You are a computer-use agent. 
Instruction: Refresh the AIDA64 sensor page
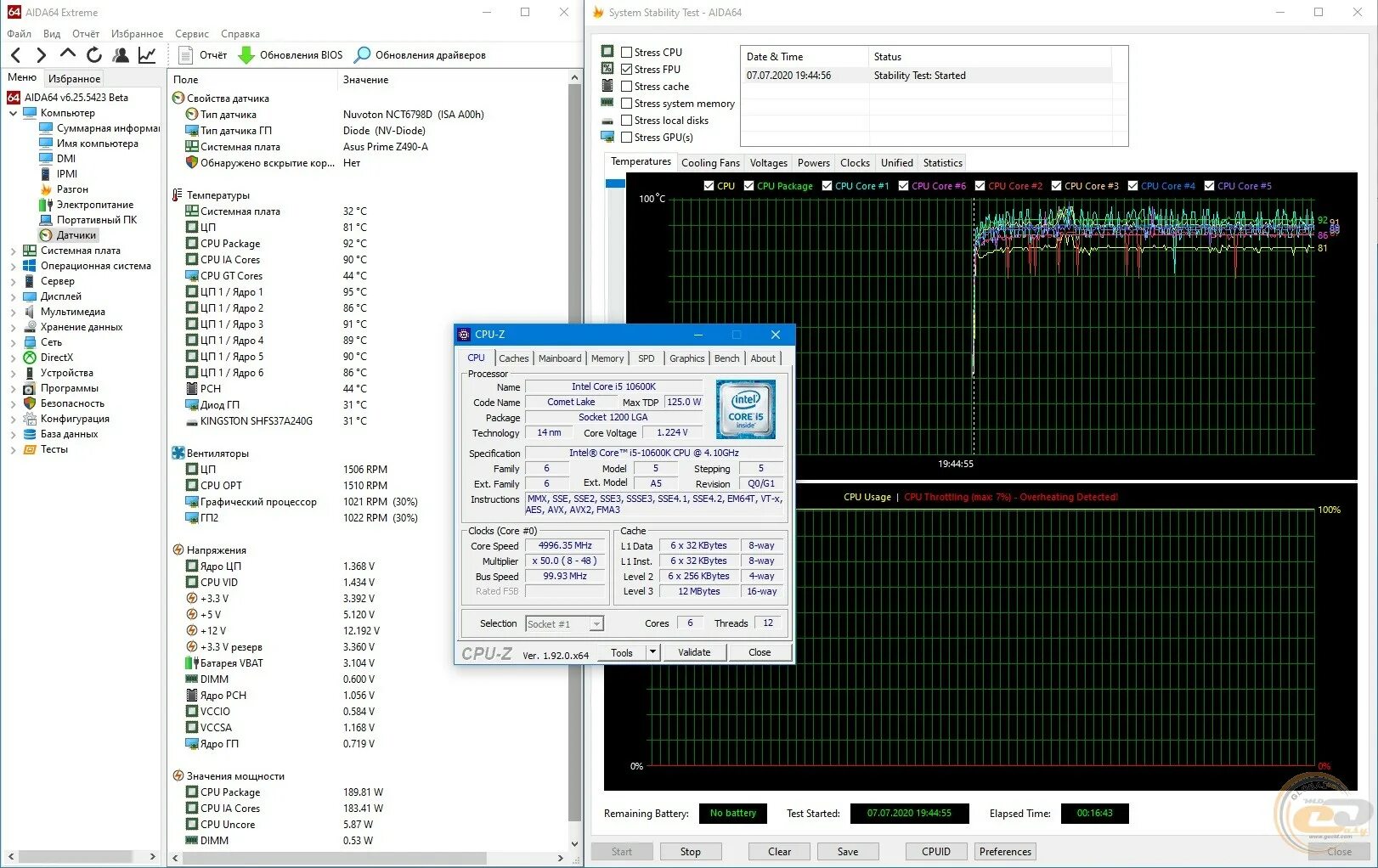(94, 55)
